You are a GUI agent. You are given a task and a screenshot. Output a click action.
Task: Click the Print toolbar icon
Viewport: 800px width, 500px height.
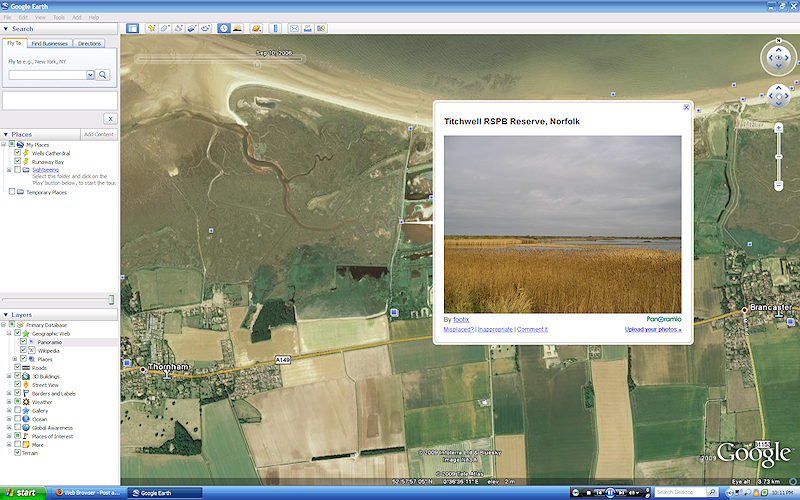click(x=308, y=29)
